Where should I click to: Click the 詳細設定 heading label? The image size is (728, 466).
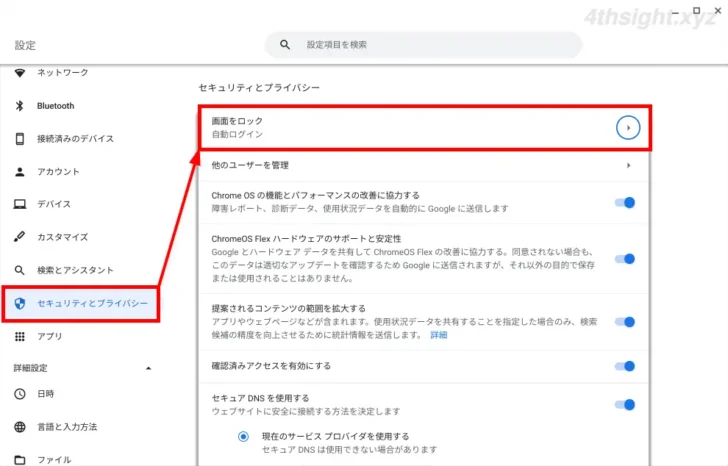click(30, 369)
